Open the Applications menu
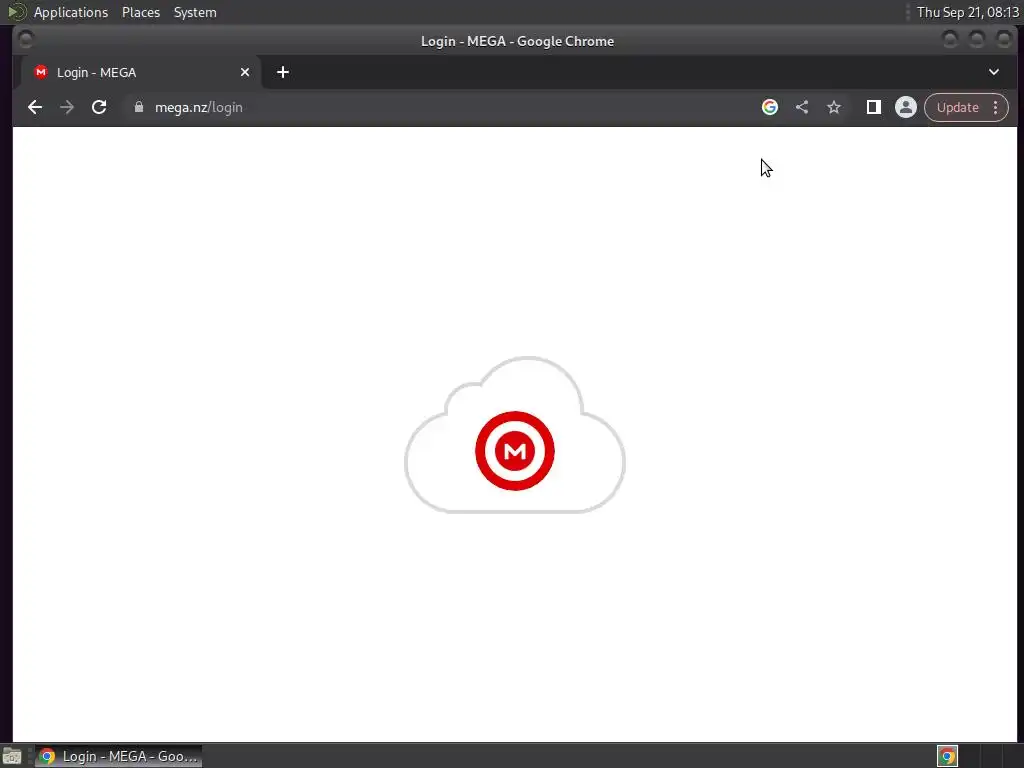The image size is (1024, 768). point(71,12)
